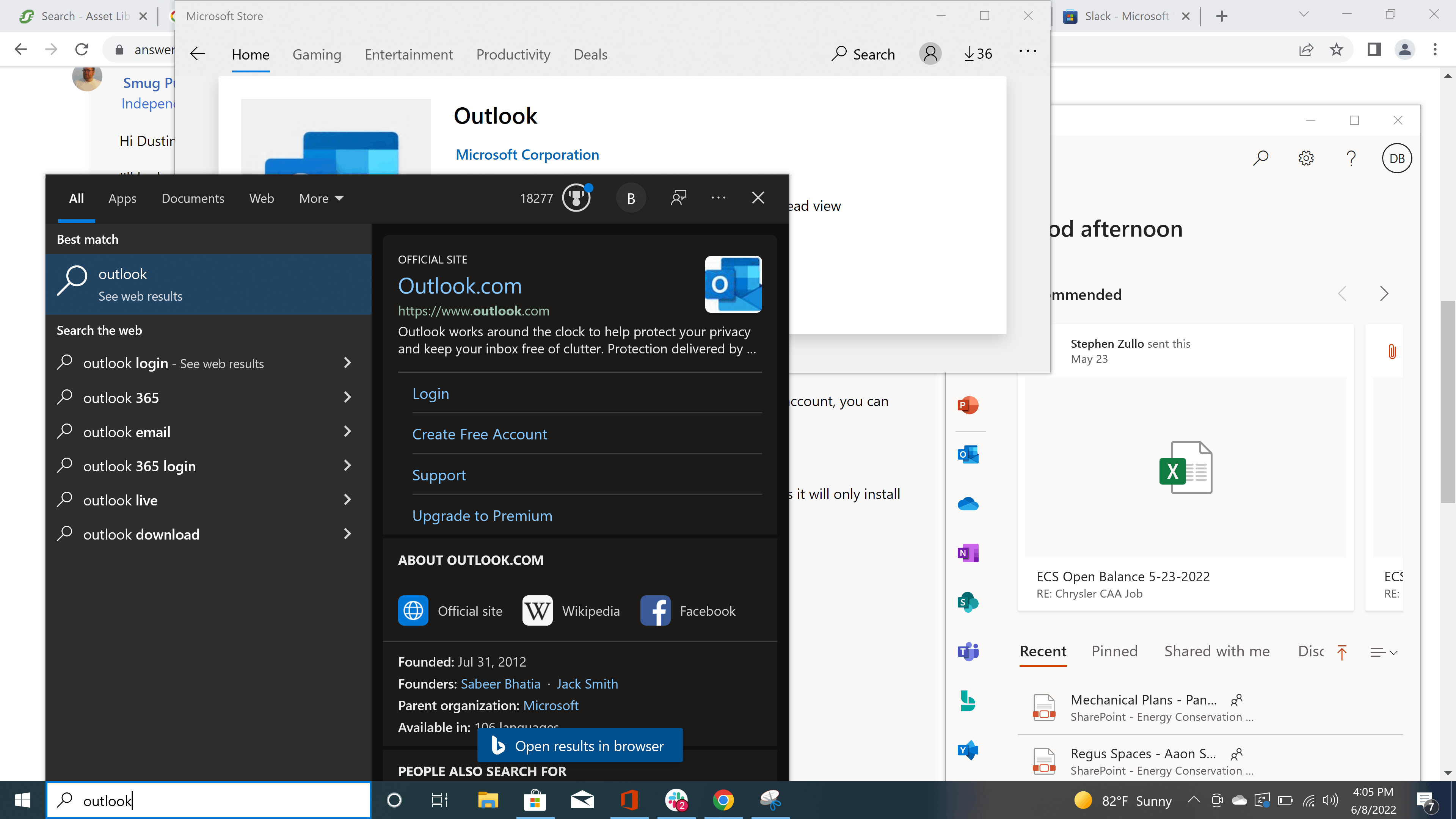The height and width of the screenshot is (819, 1456).
Task: Bookmark this page with Chrome star icon
Action: point(1336,50)
